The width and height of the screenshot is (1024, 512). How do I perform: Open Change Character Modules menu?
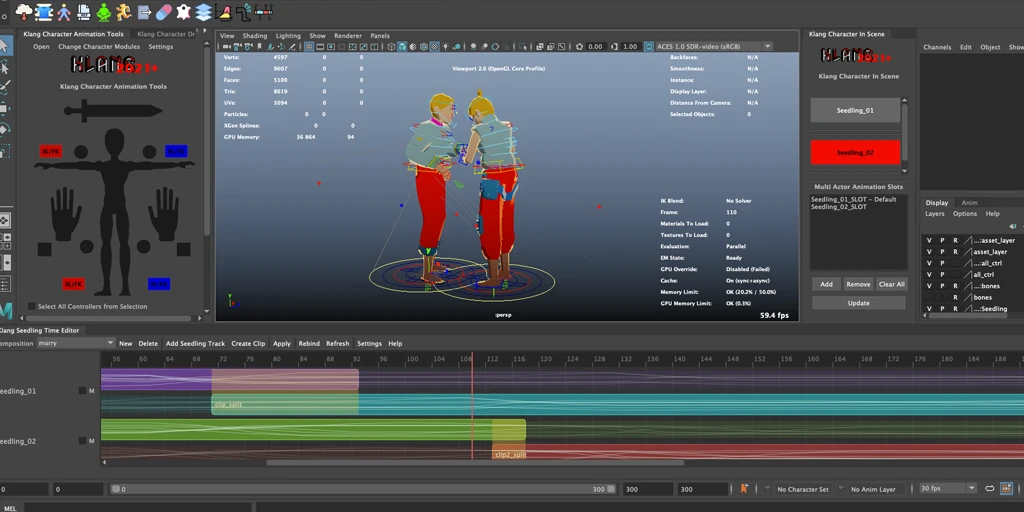99,47
